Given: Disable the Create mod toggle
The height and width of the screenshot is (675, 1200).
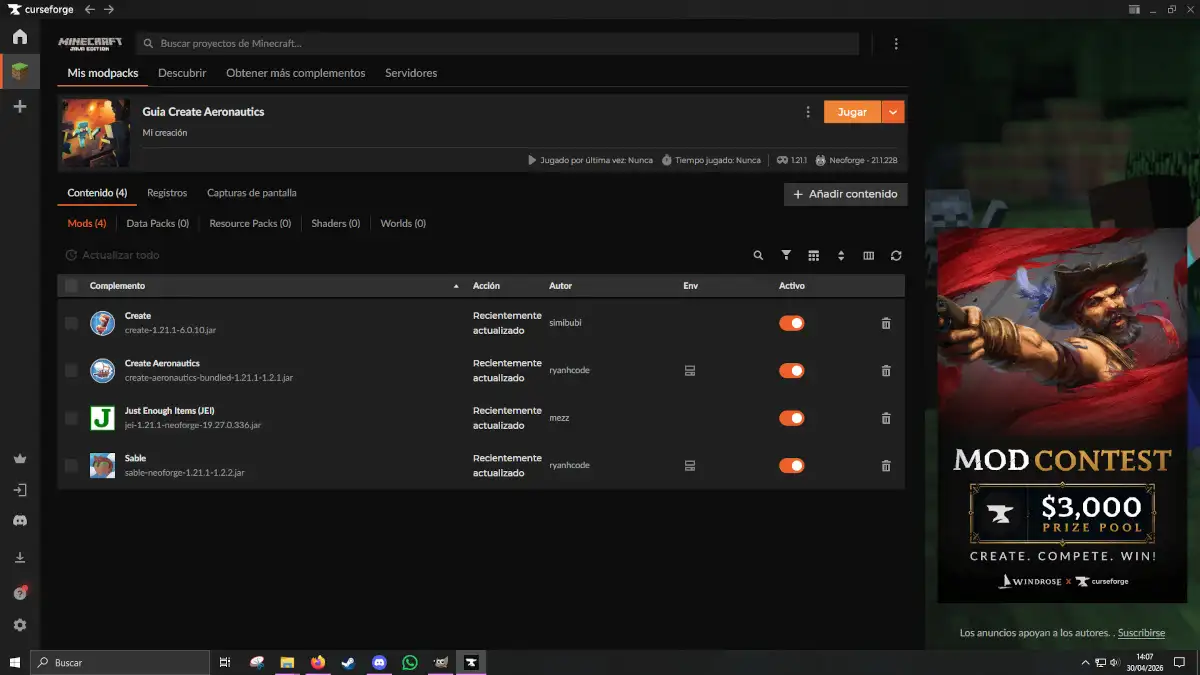Looking at the screenshot, I should click(792, 323).
